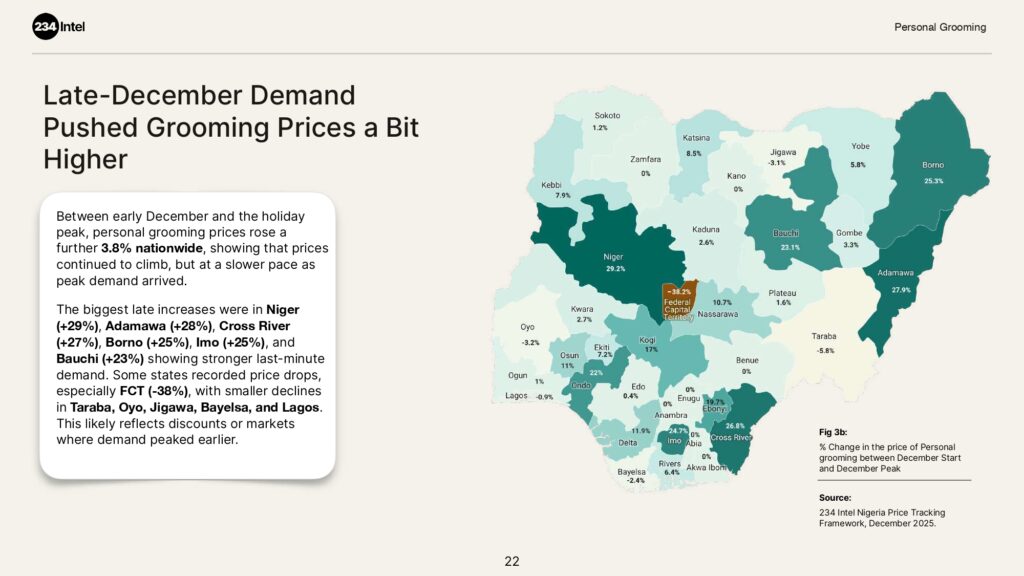Click the 234 Intel logo
This screenshot has height=576, width=1024.
[59, 27]
